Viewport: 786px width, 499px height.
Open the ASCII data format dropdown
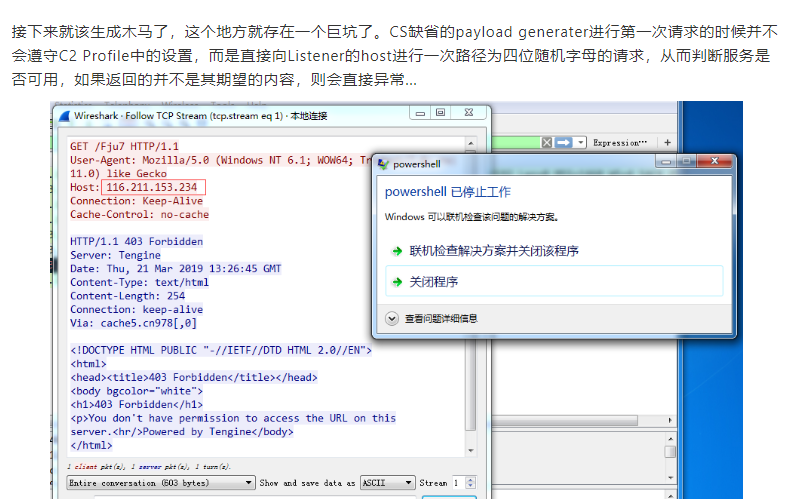point(387,483)
